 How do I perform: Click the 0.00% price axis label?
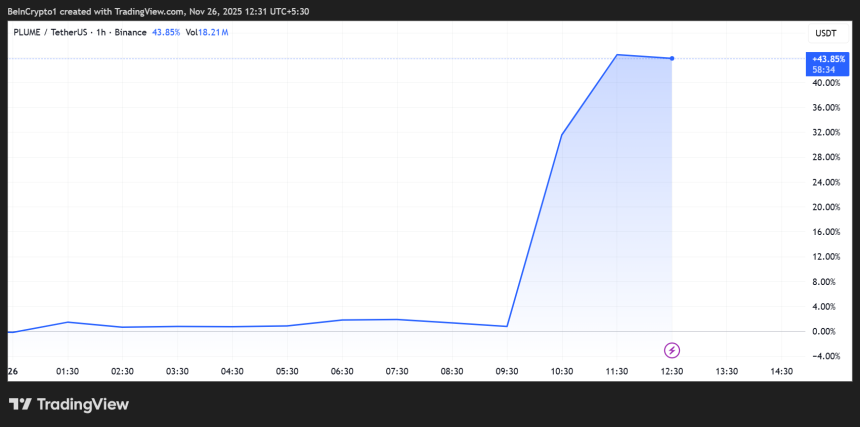826,331
